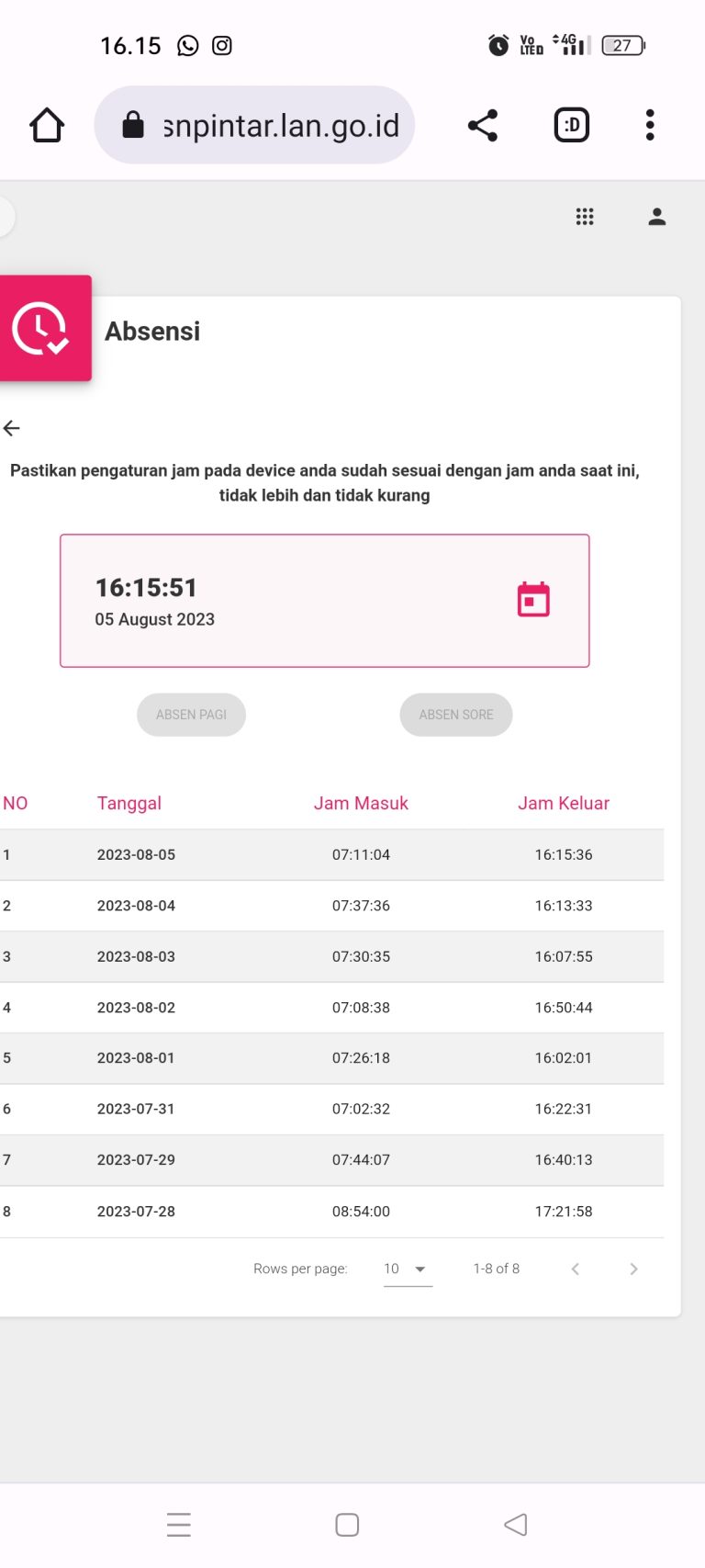Go to the previous table page
The image size is (705, 1568).
pos(576,1269)
